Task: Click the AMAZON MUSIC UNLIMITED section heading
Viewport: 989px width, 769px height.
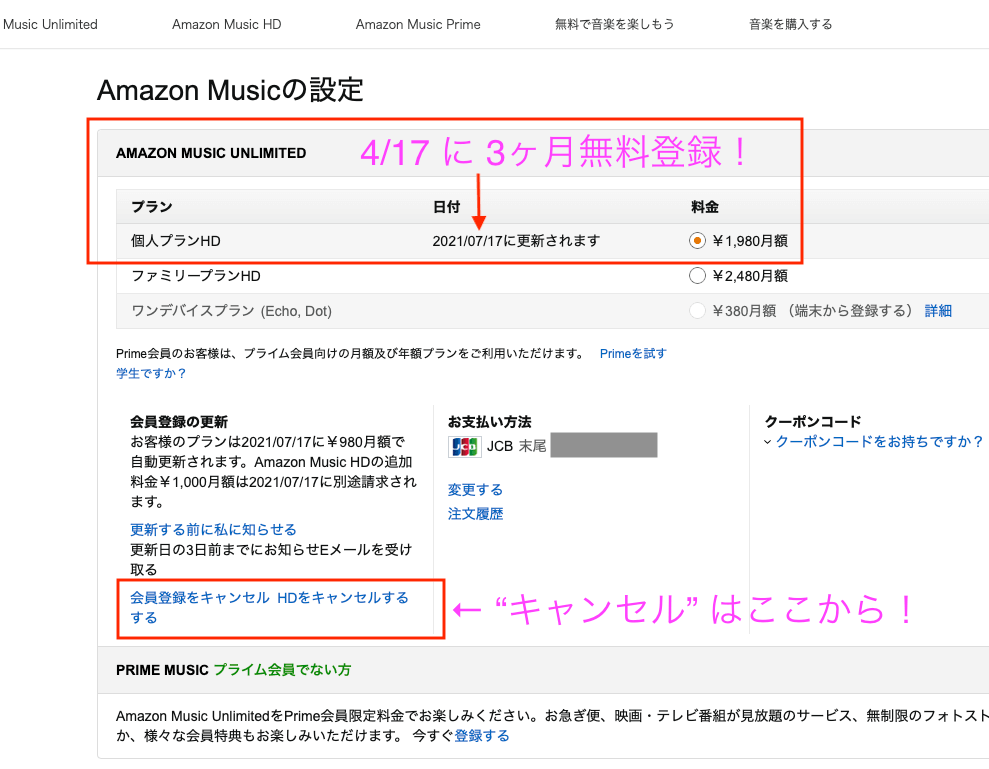Action: tap(211, 153)
